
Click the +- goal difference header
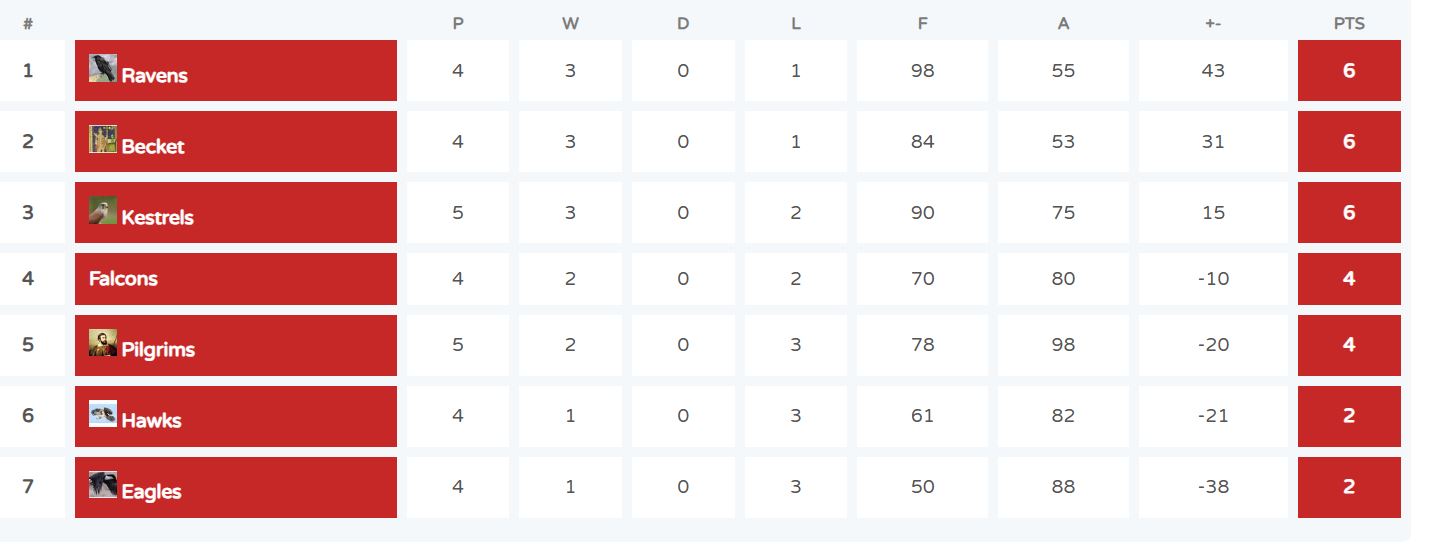tap(1213, 23)
